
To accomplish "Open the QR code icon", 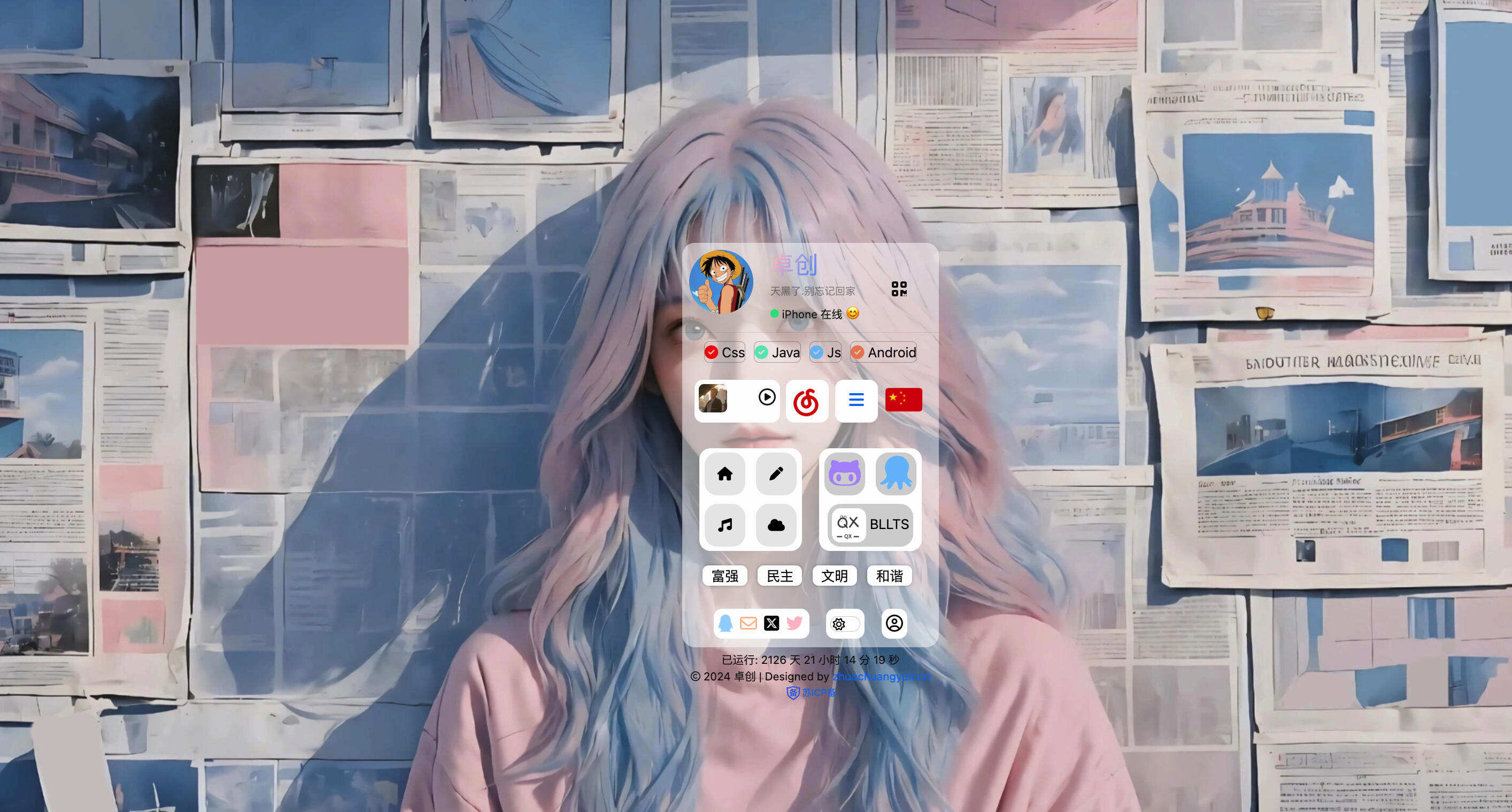I will [x=899, y=289].
